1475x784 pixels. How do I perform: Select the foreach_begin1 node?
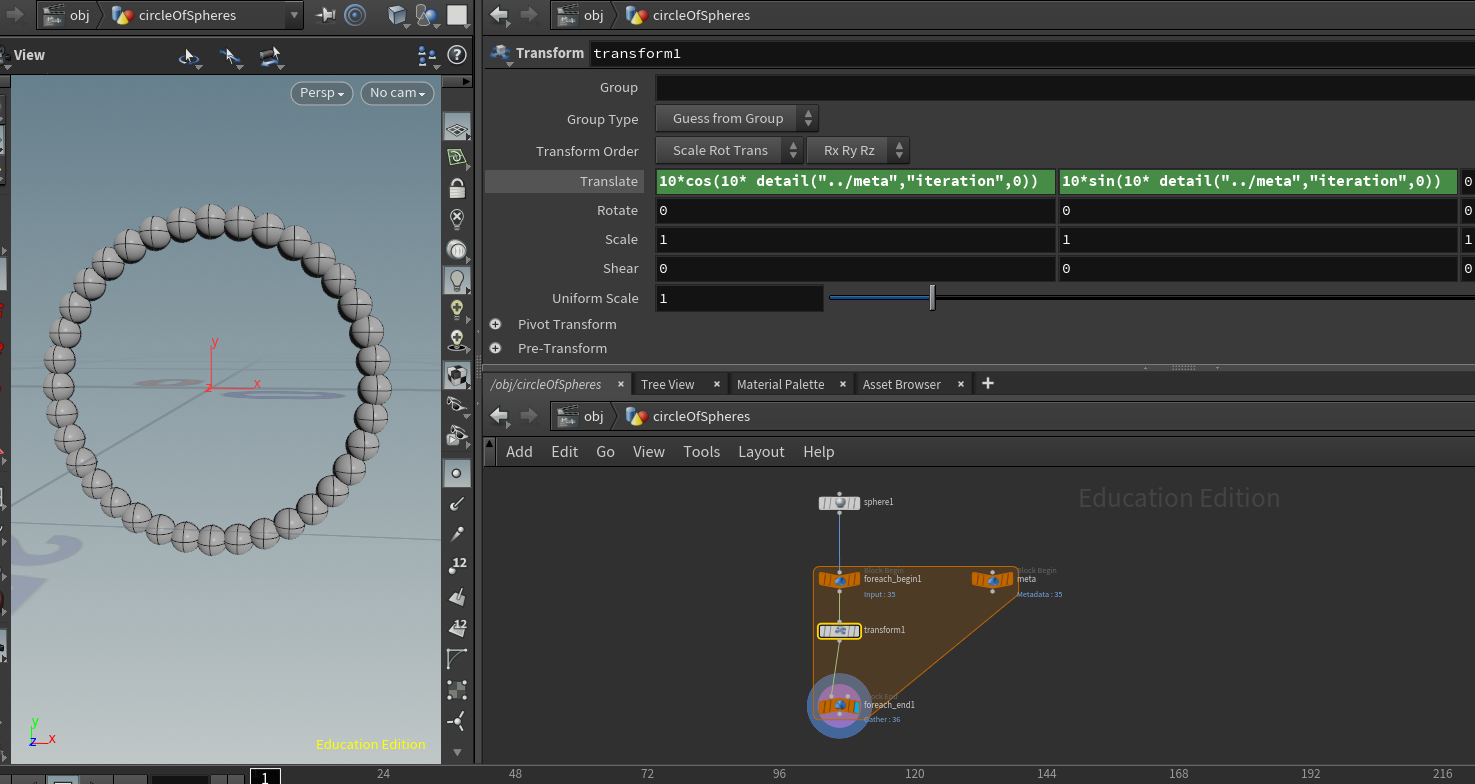pos(840,580)
